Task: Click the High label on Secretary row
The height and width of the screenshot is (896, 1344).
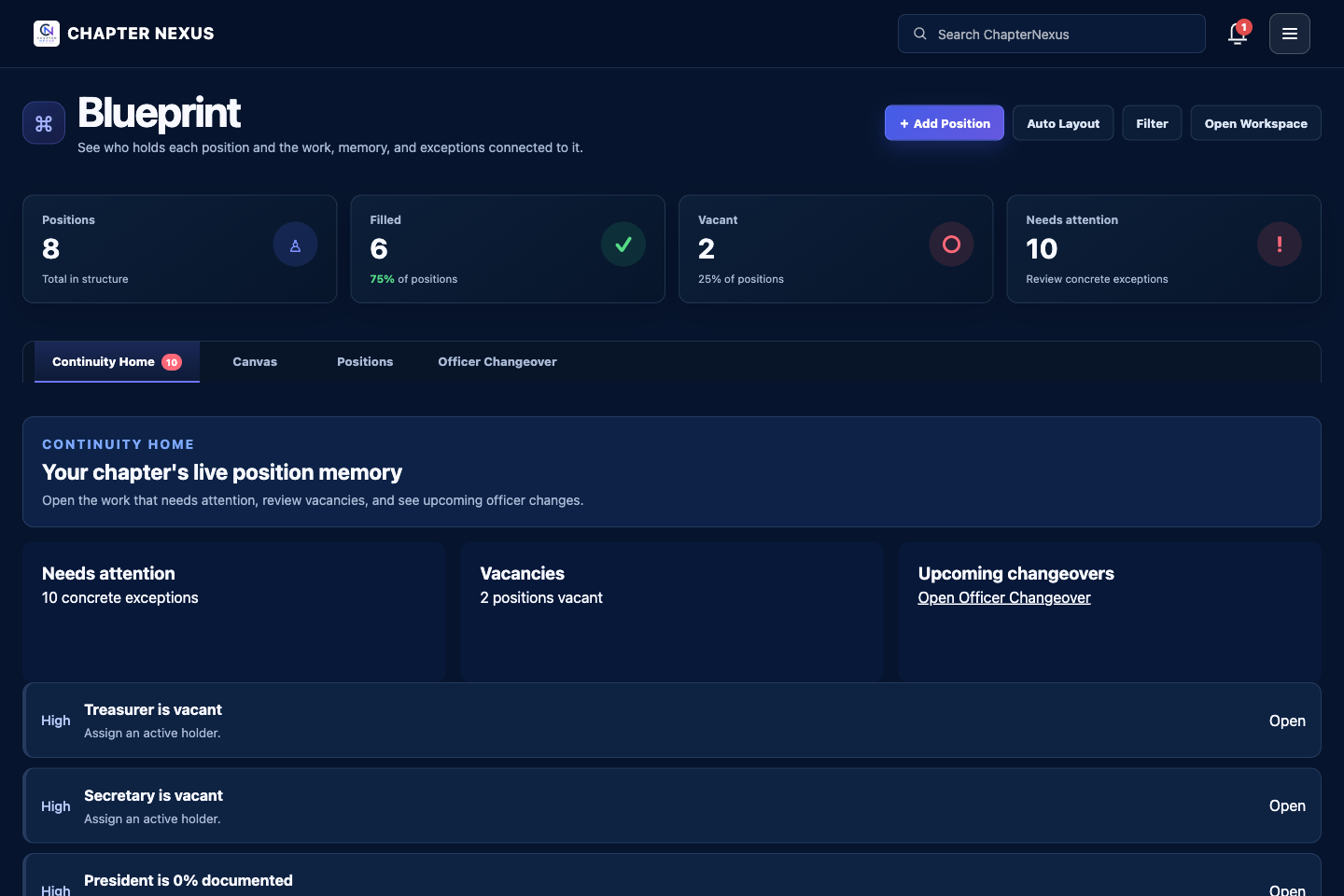Action: click(x=56, y=806)
